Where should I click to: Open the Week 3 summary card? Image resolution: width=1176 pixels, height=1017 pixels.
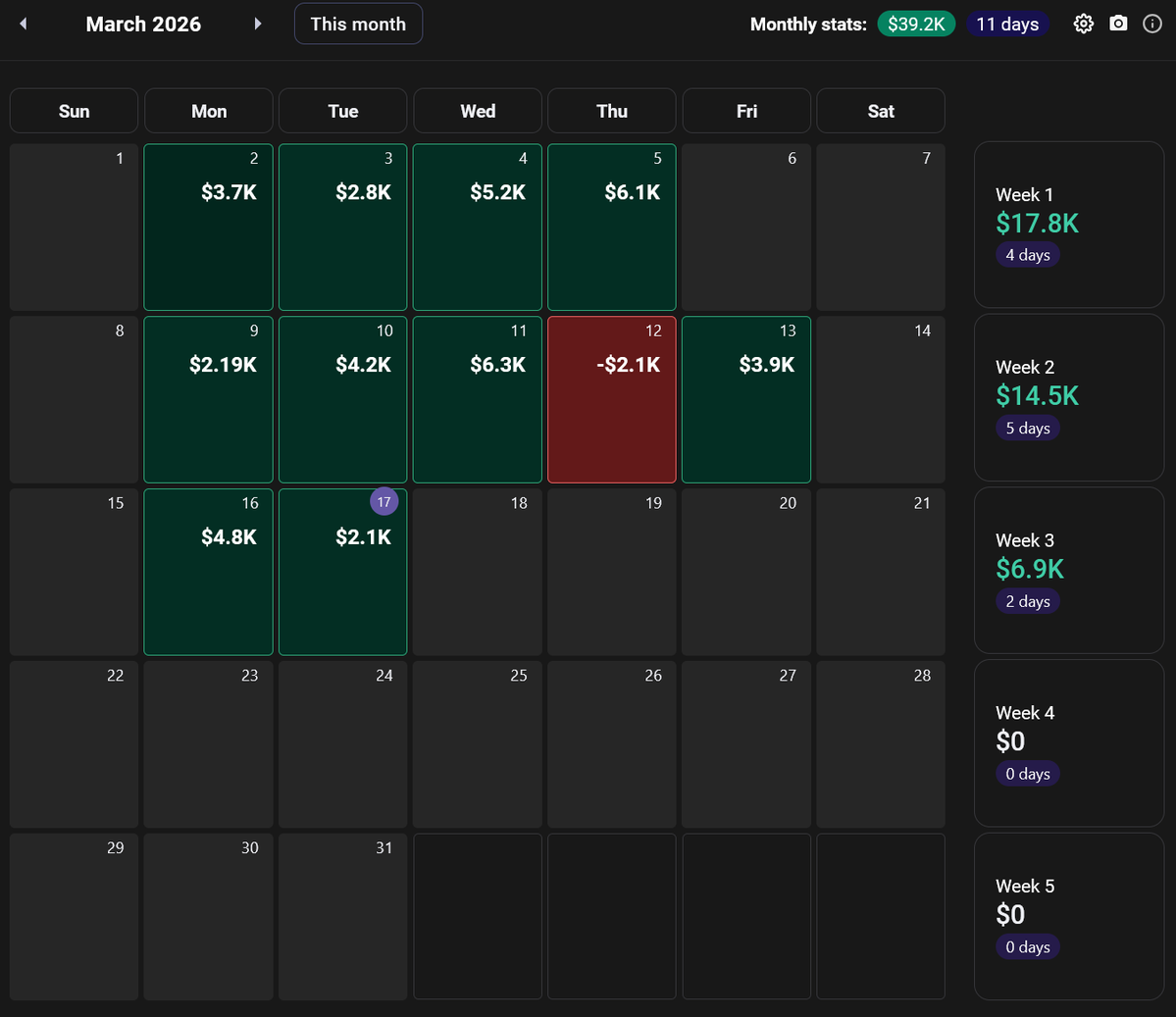click(x=1069, y=570)
